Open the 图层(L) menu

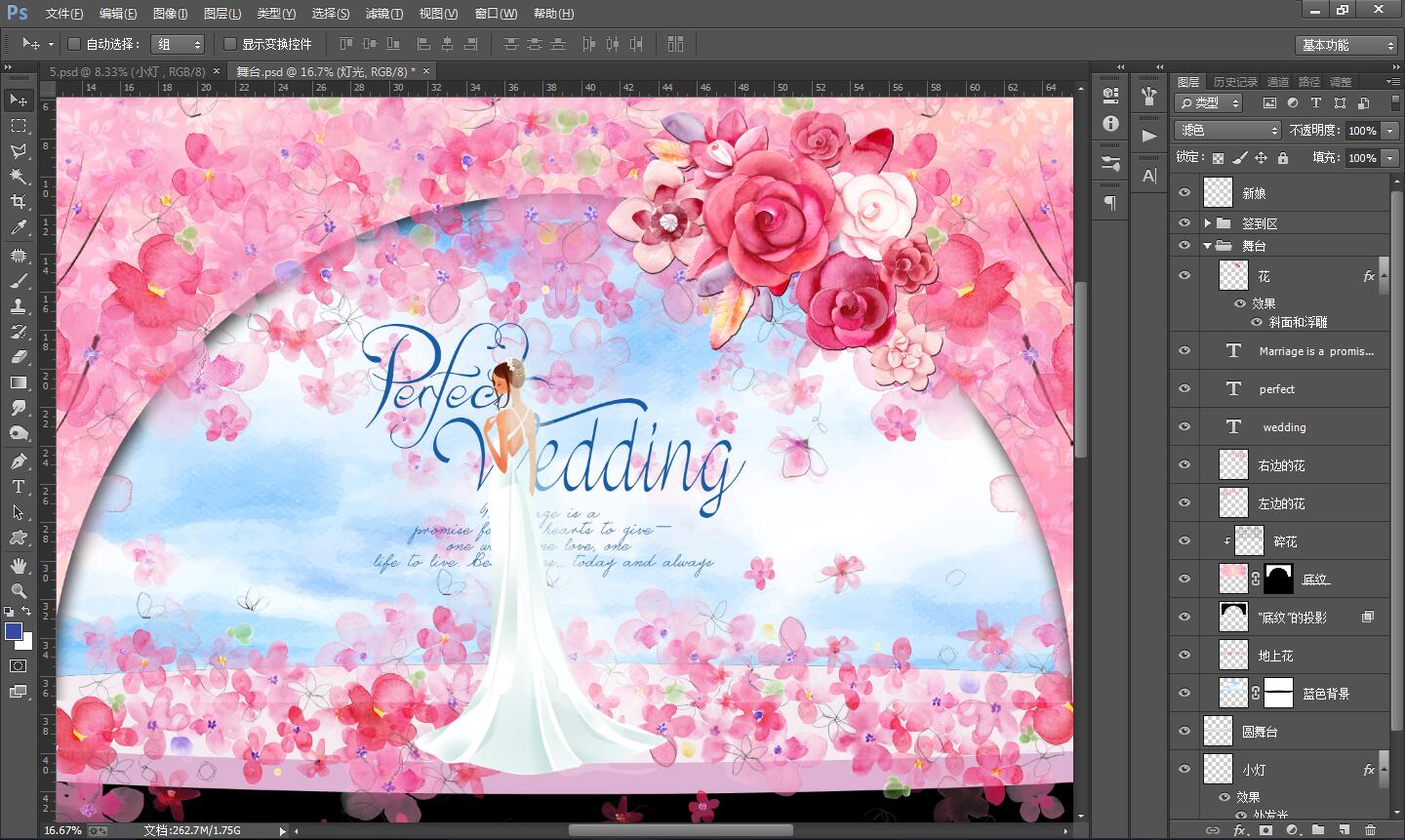click(x=222, y=14)
